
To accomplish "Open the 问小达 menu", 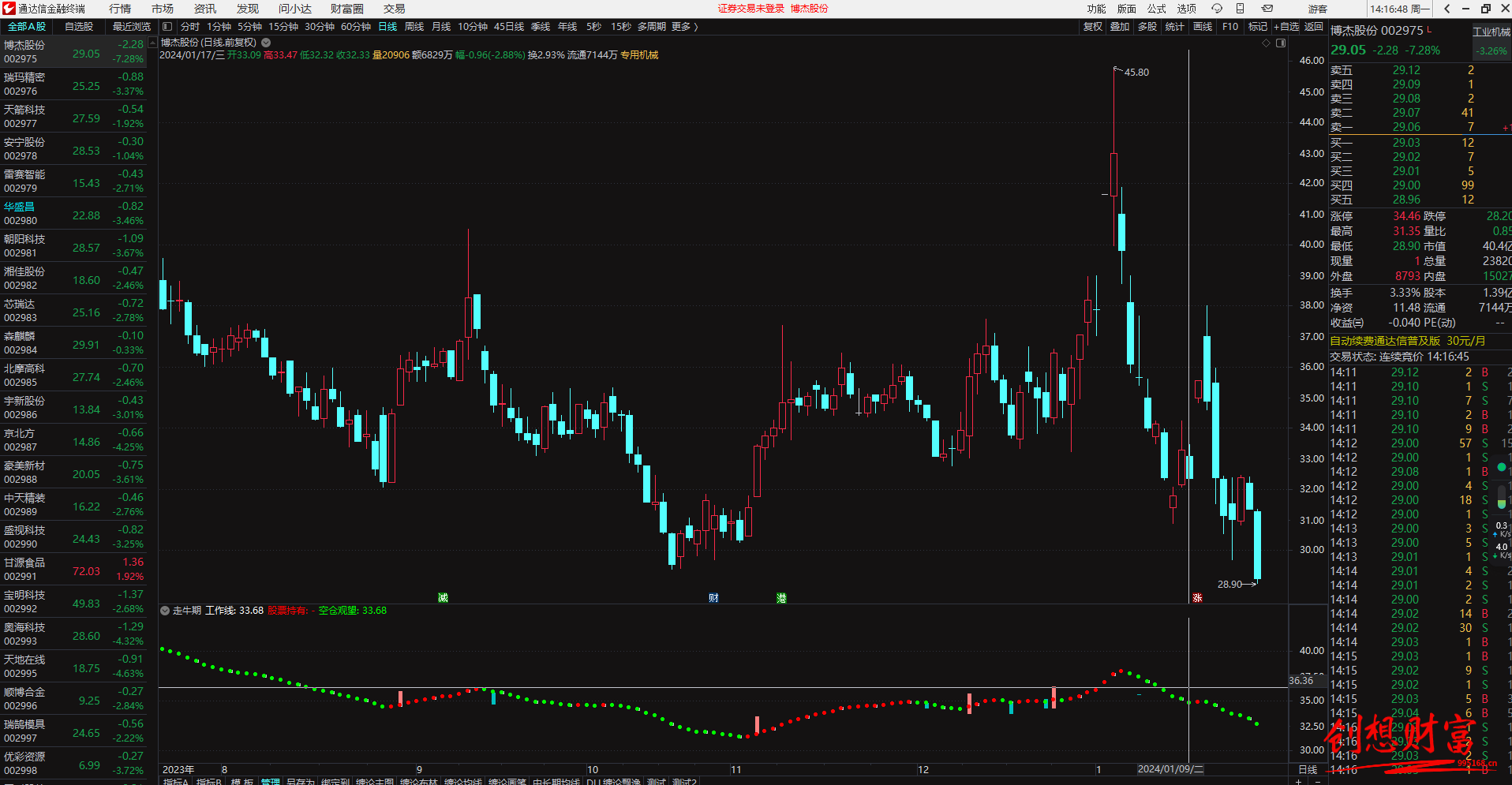I will click(295, 9).
